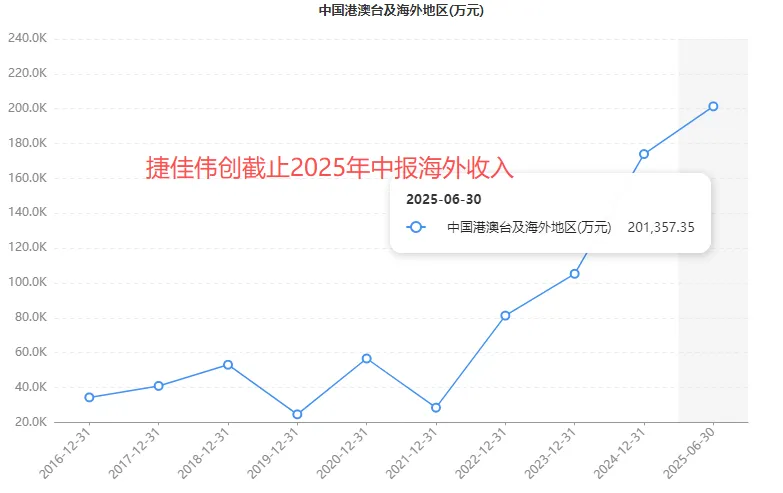The width and height of the screenshot is (783, 493).
Task: Select the 2018-12-31 data point on line
Action: click(228, 365)
